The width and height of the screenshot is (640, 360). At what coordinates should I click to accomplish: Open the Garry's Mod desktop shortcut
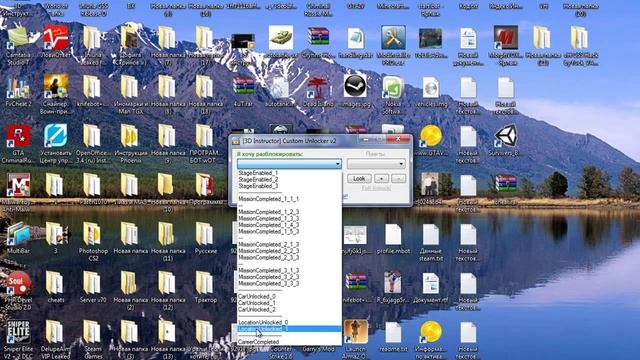(318, 349)
